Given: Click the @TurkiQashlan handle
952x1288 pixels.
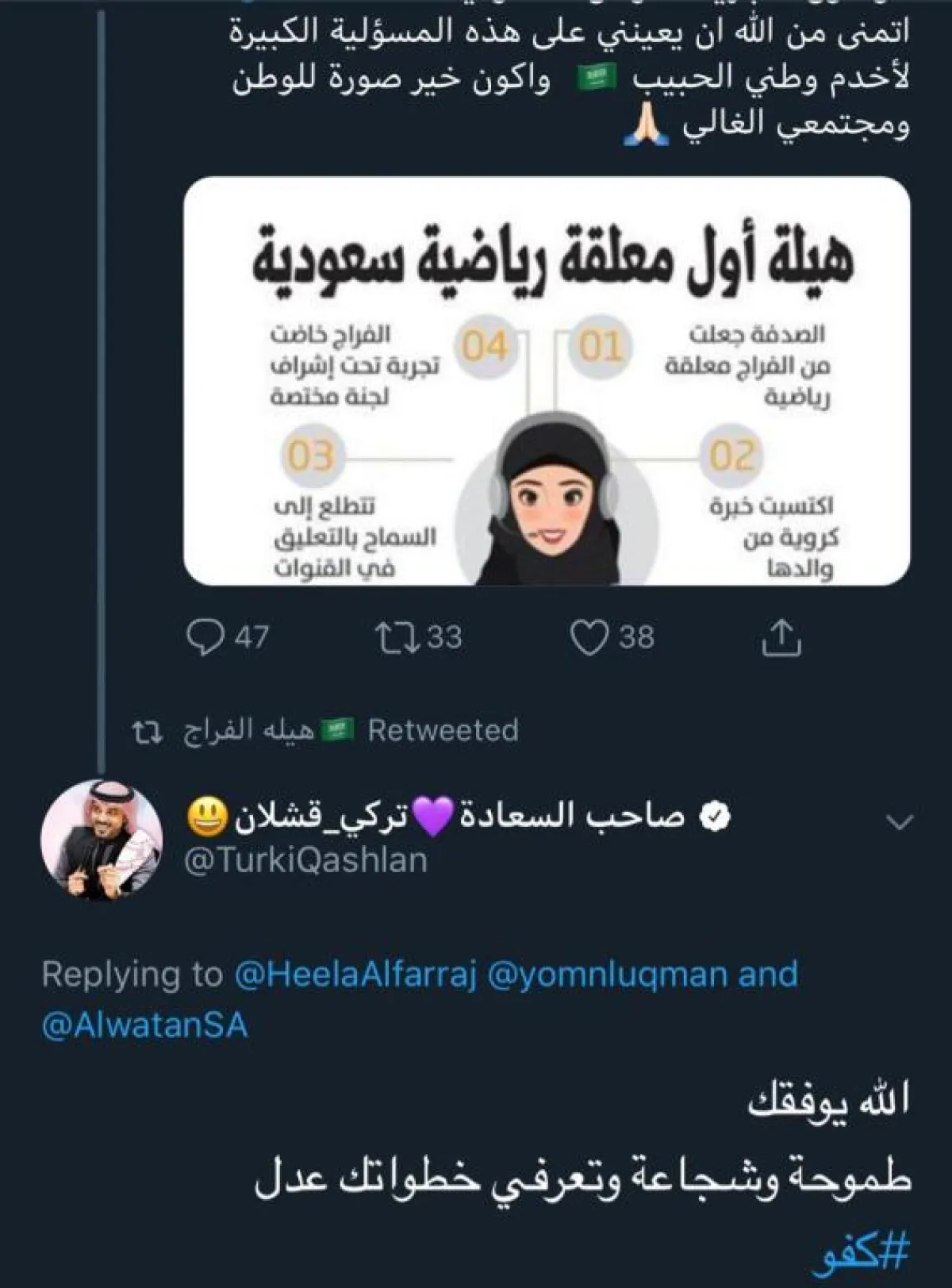Looking at the screenshot, I should (x=305, y=860).
